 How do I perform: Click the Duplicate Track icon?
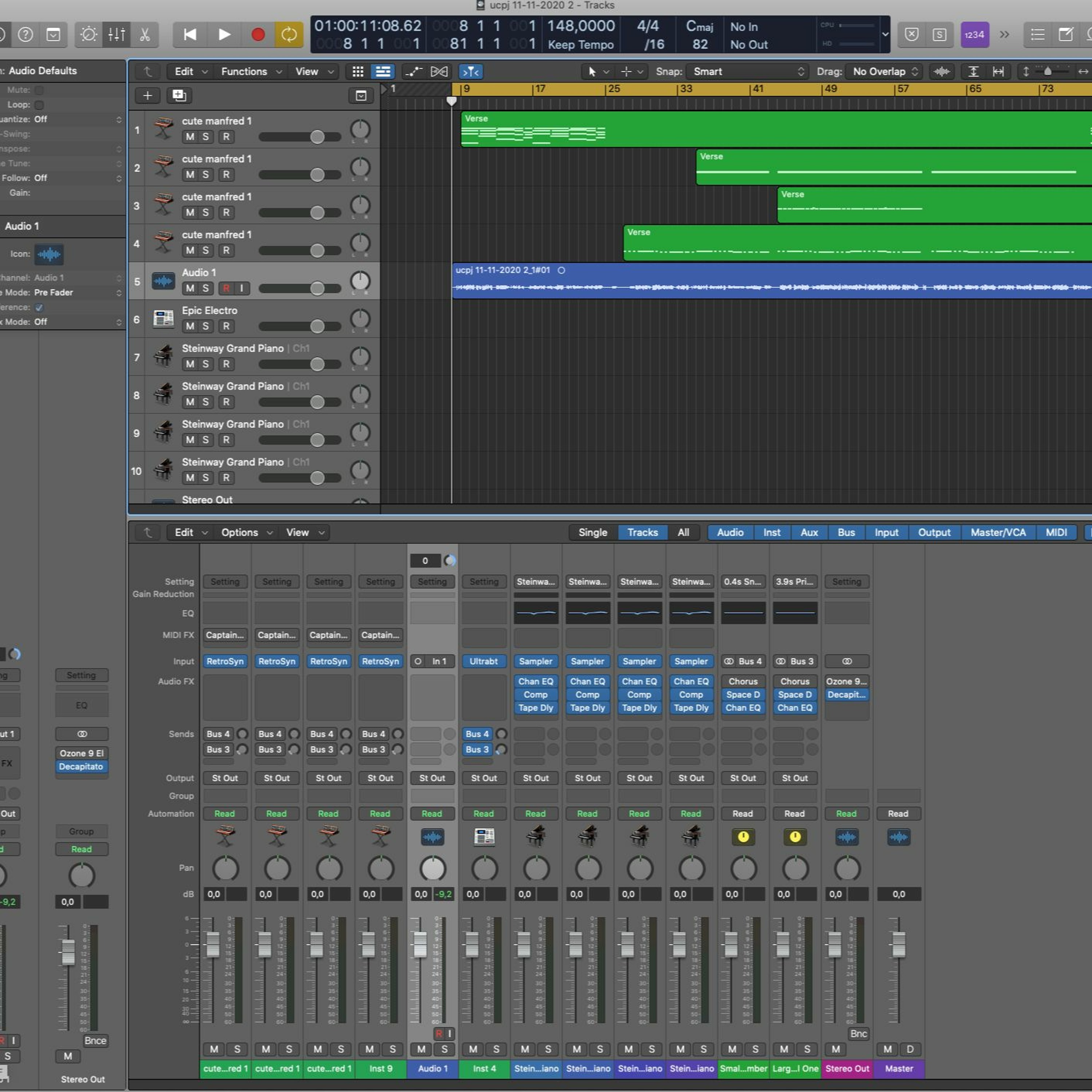click(x=179, y=95)
